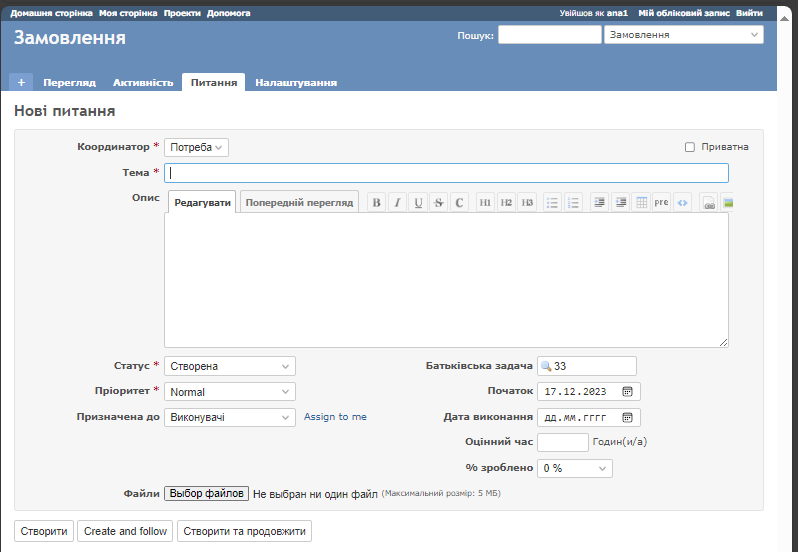Screen dimensions: 798x552
Task: Expand the % зроблено dropdown
Action: [x=574, y=468]
